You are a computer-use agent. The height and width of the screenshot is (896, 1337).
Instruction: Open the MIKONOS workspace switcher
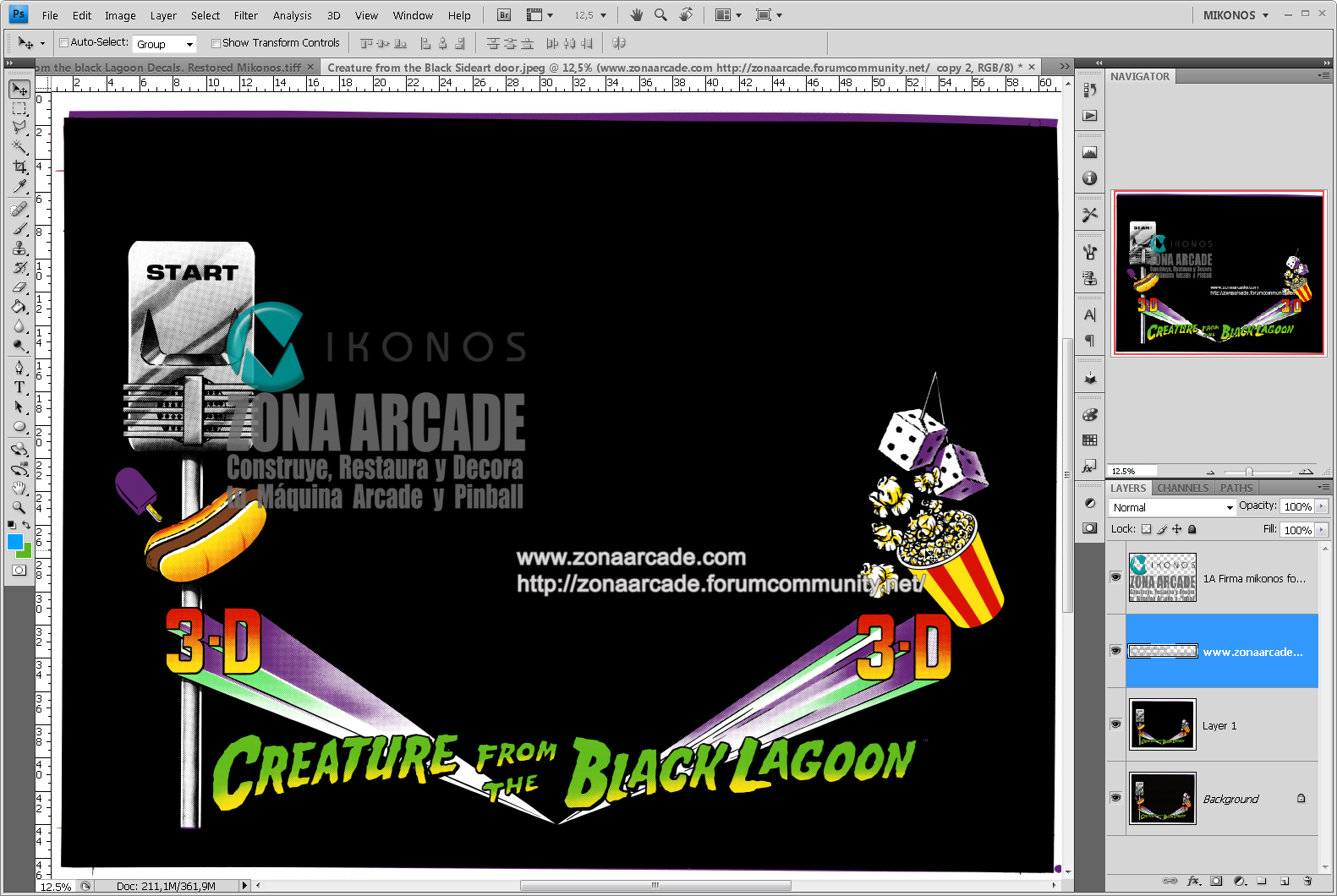point(1236,15)
